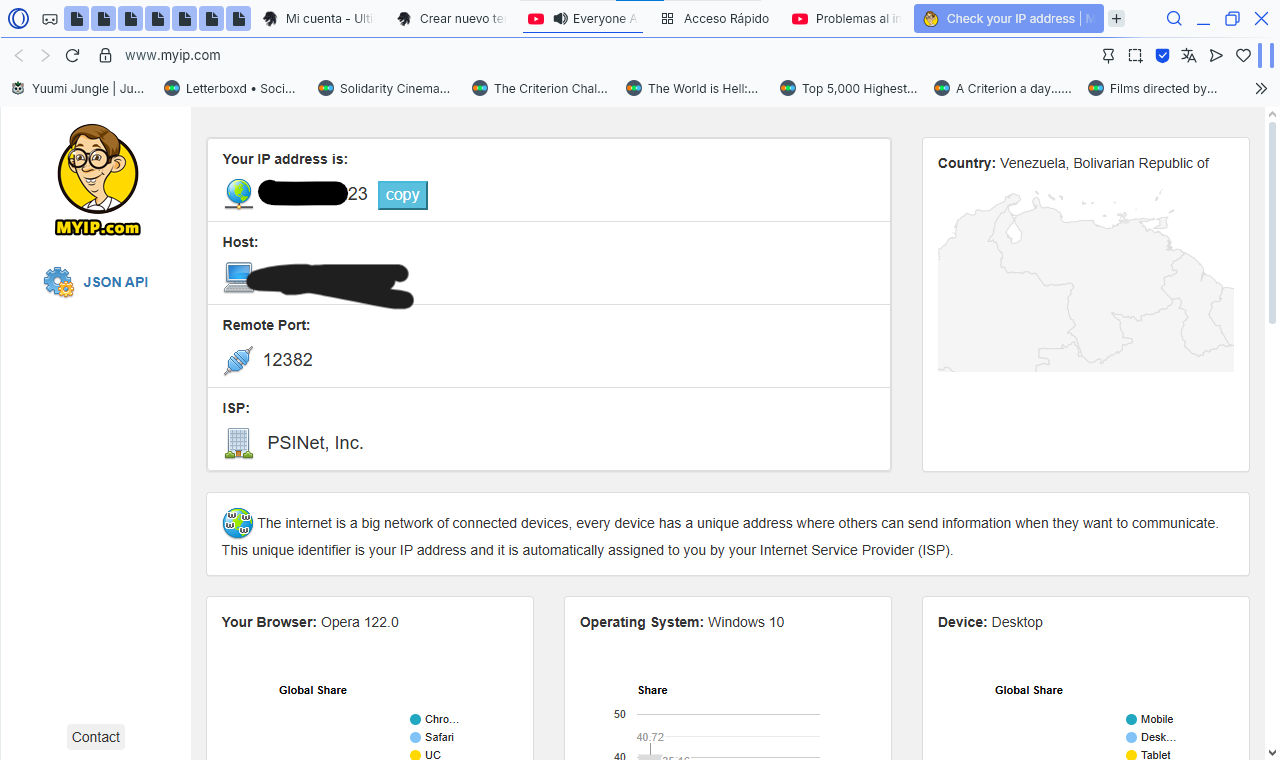
Task: Click the translate page icon
Action: coord(1189,56)
